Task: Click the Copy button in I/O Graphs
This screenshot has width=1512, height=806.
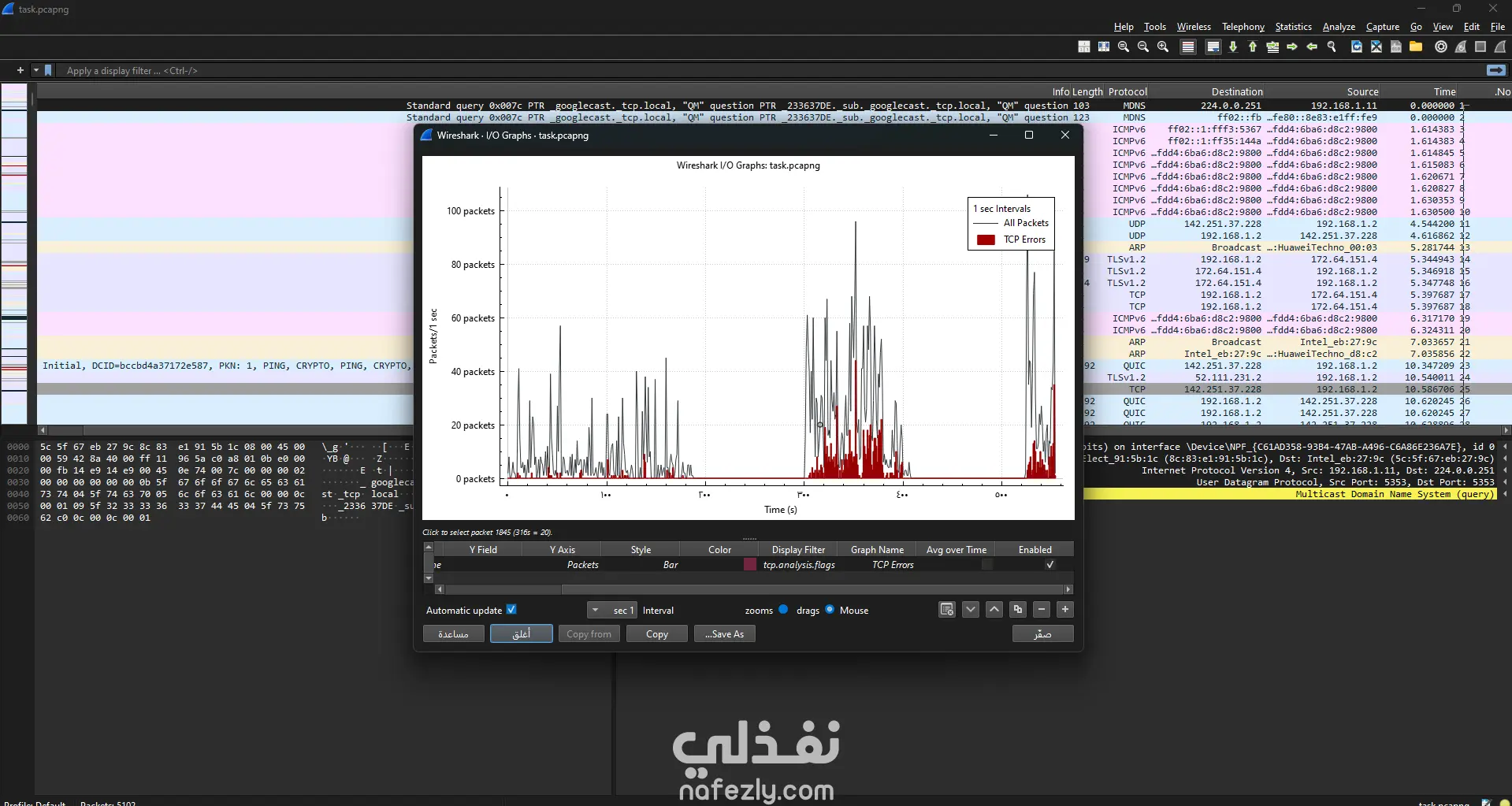Action: point(657,634)
